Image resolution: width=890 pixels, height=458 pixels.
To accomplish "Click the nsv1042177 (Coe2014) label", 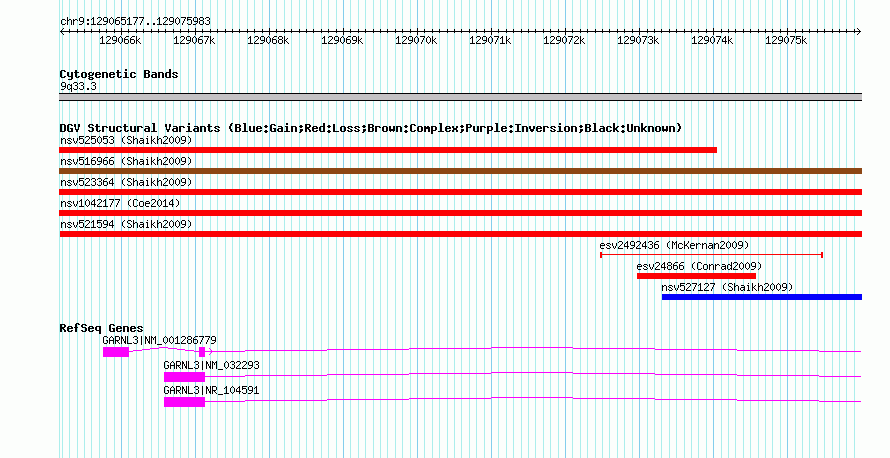I will (x=120, y=203).
